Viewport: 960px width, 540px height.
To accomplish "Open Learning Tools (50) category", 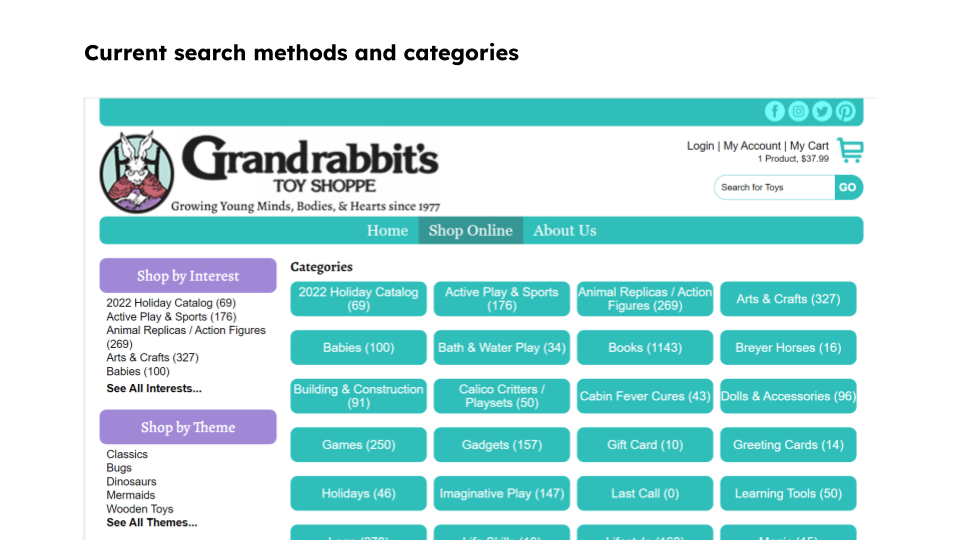I will (788, 493).
